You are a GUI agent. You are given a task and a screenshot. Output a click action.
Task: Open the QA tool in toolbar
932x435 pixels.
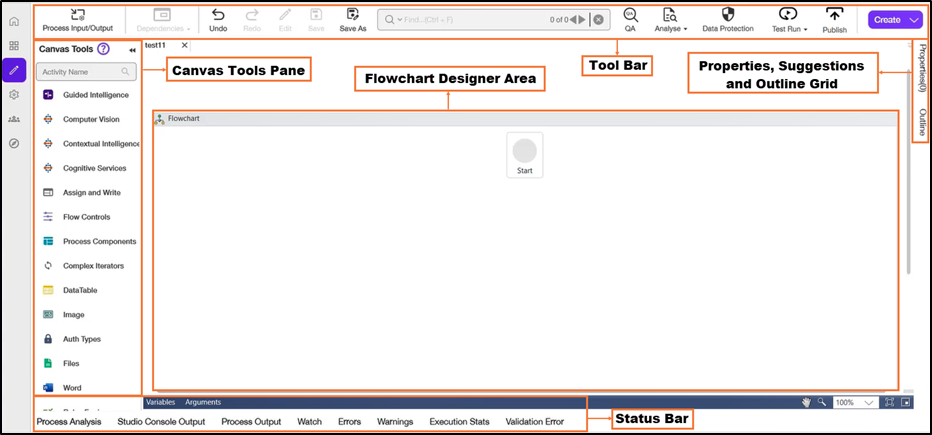point(630,16)
